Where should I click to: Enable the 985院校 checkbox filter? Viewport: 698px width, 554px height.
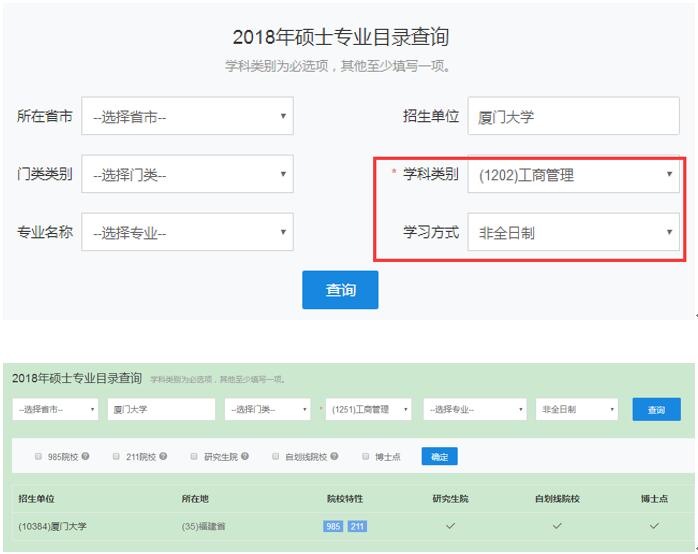click(39, 456)
